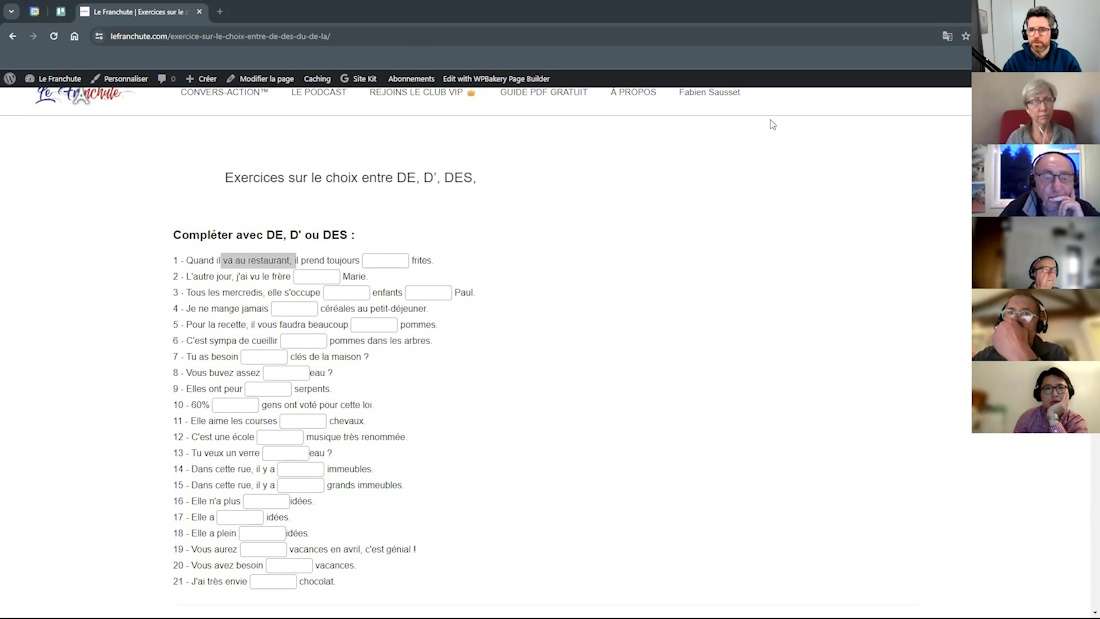Open the Caching admin bar menu

tap(317, 79)
